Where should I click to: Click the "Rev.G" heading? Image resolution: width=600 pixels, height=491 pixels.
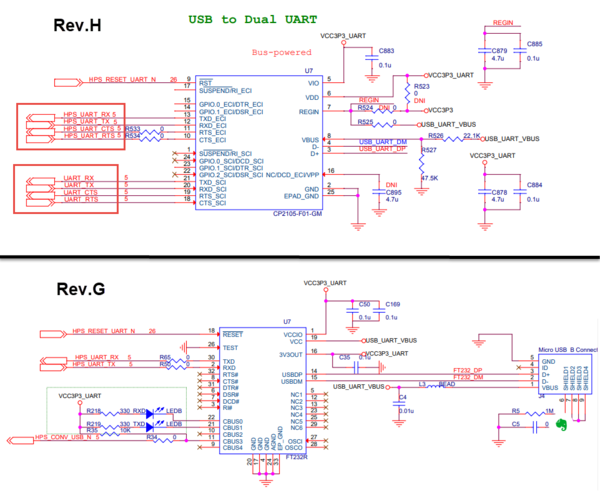pos(81,289)
